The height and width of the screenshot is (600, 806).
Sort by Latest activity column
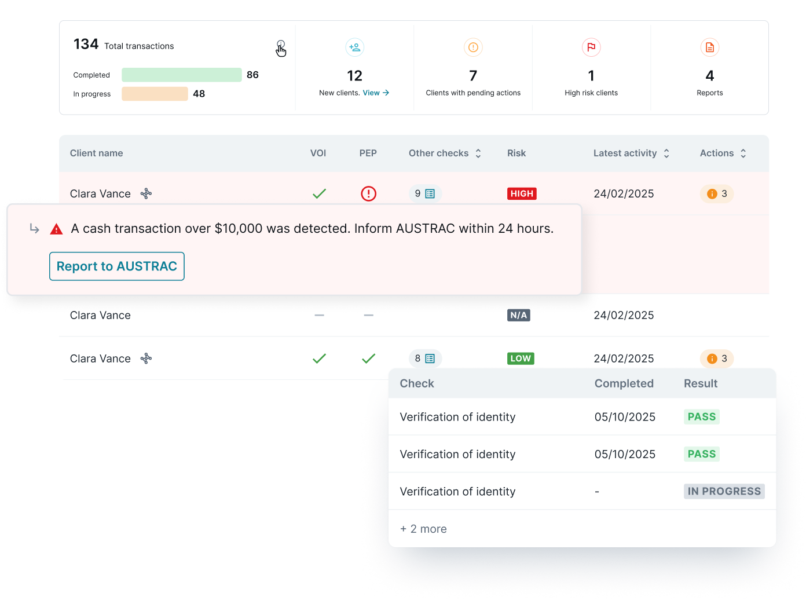pyautogui.click(x=666, y=154)
